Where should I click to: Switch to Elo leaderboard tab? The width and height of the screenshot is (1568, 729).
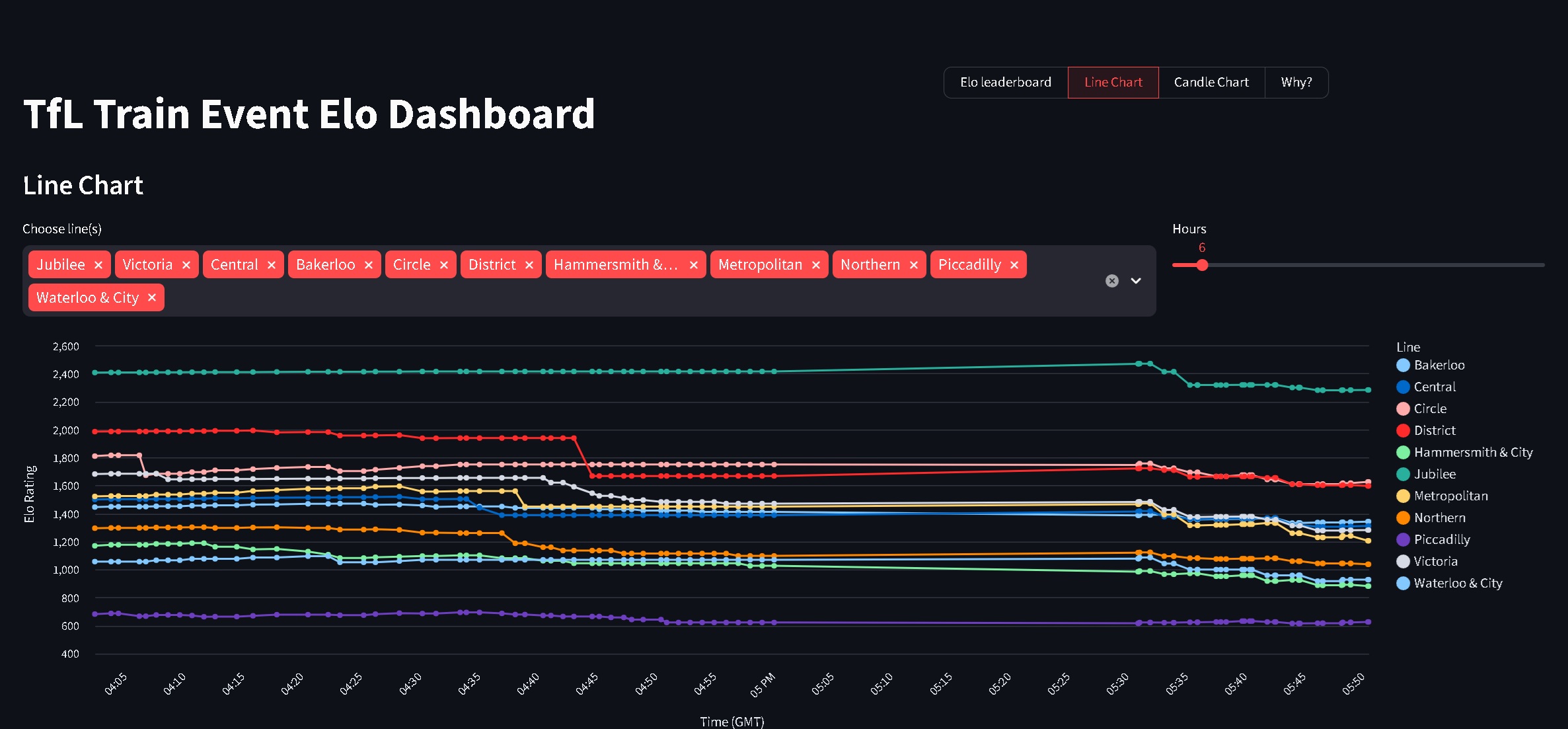[x=1005, y=83]
